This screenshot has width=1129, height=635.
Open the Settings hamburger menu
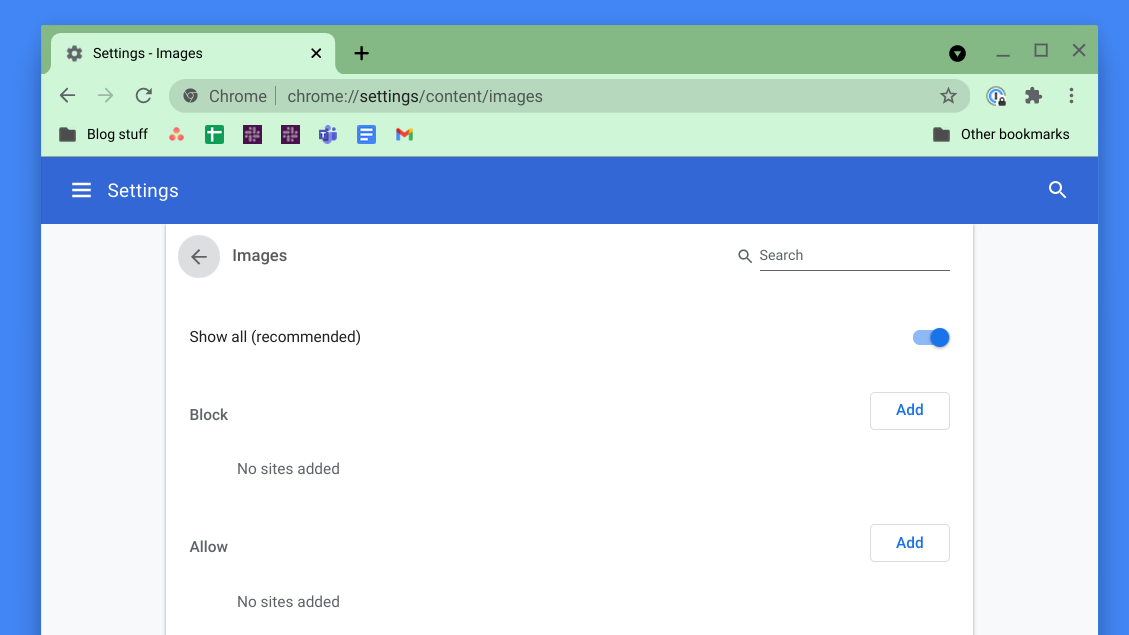click(x=81, y=190)
